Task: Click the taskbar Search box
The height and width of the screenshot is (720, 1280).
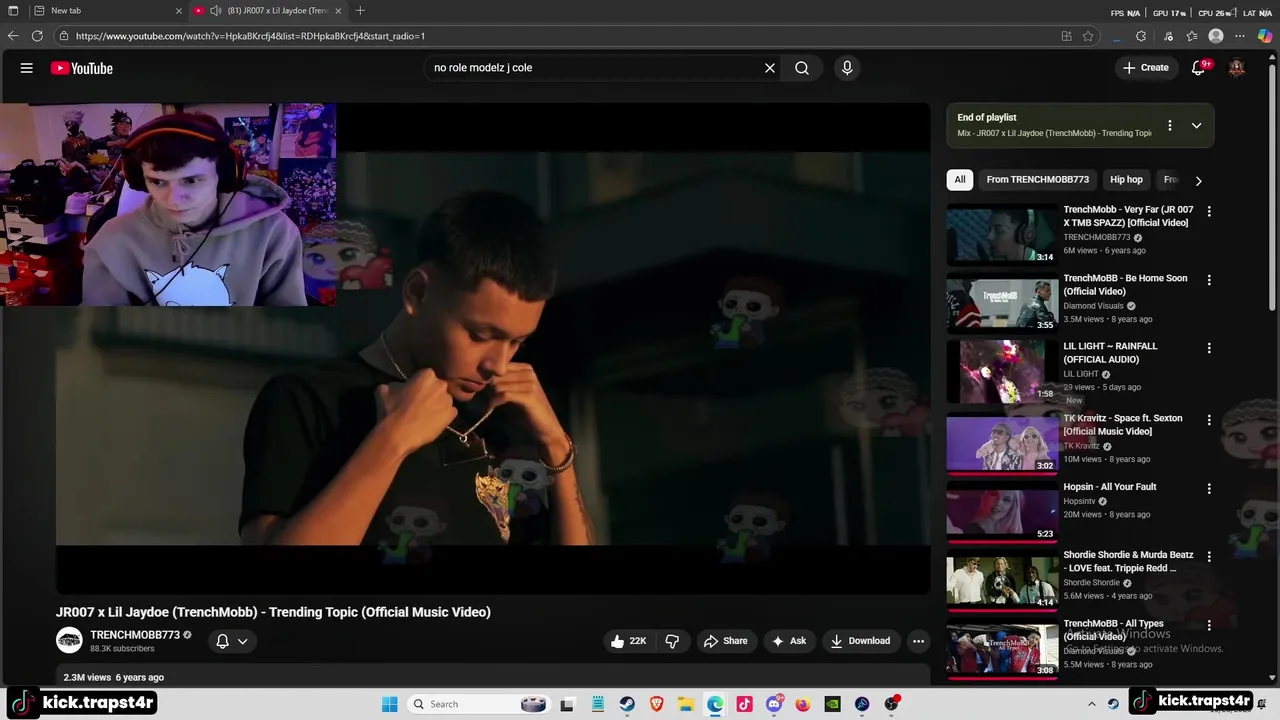Action: point(478,704)
